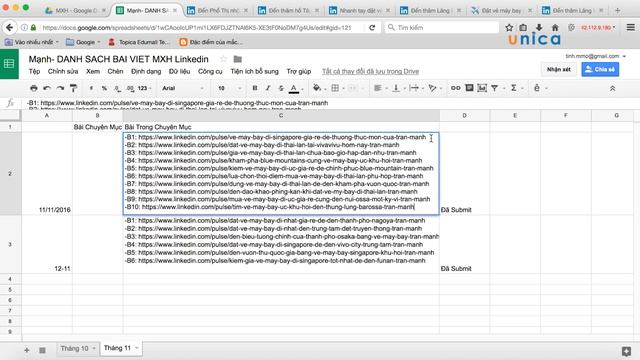640x360 pixels.
Task: Open the Functions sigma menu
Action: (513, 88)
